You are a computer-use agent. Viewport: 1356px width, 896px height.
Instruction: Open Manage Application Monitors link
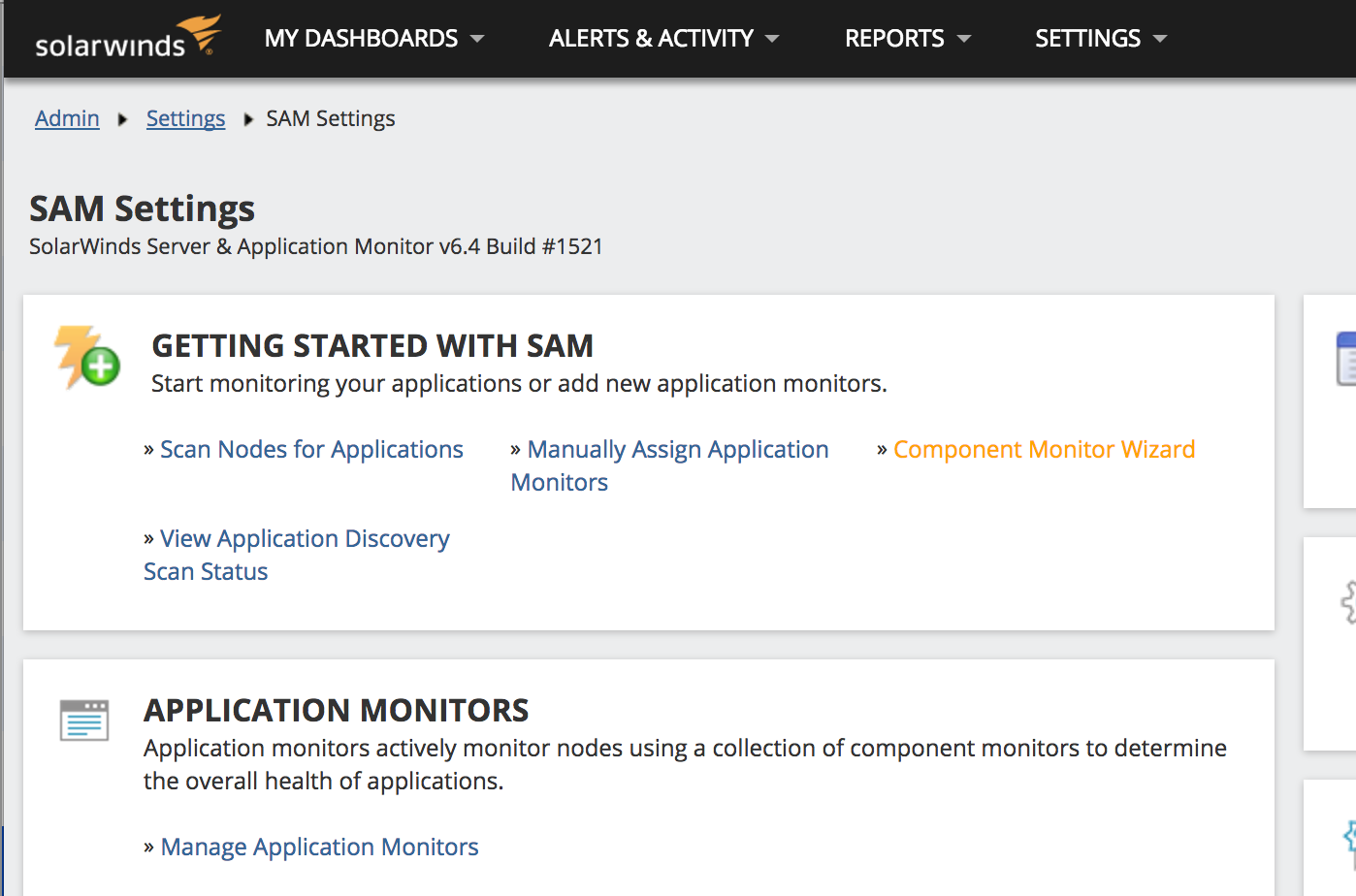pyautogui.click(x=319, y=848)
